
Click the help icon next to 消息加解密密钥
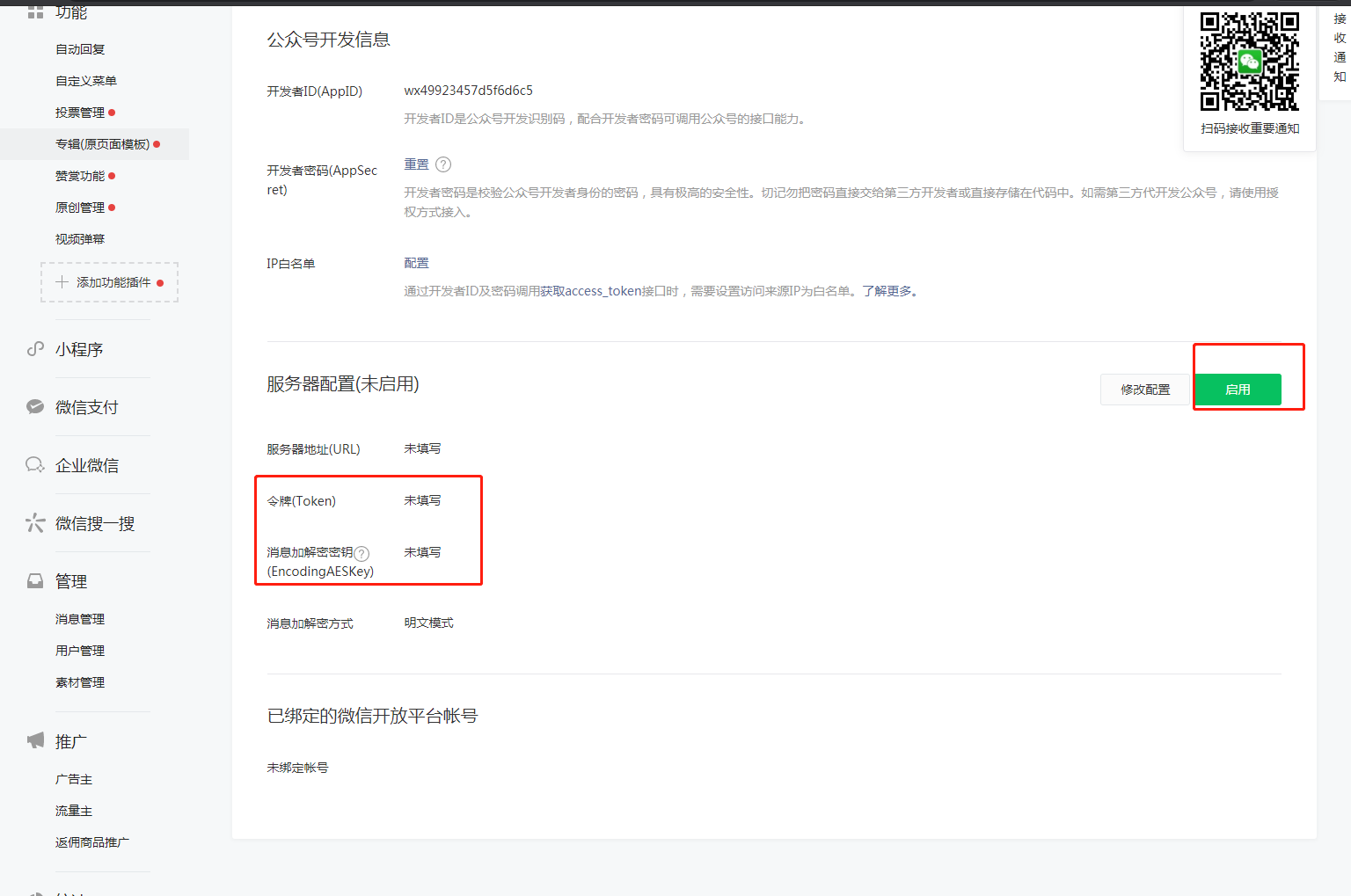click(x=361, y=553)
